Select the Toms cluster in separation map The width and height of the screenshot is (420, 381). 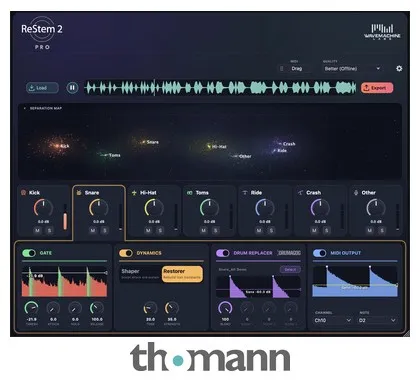tap(111, 155)
